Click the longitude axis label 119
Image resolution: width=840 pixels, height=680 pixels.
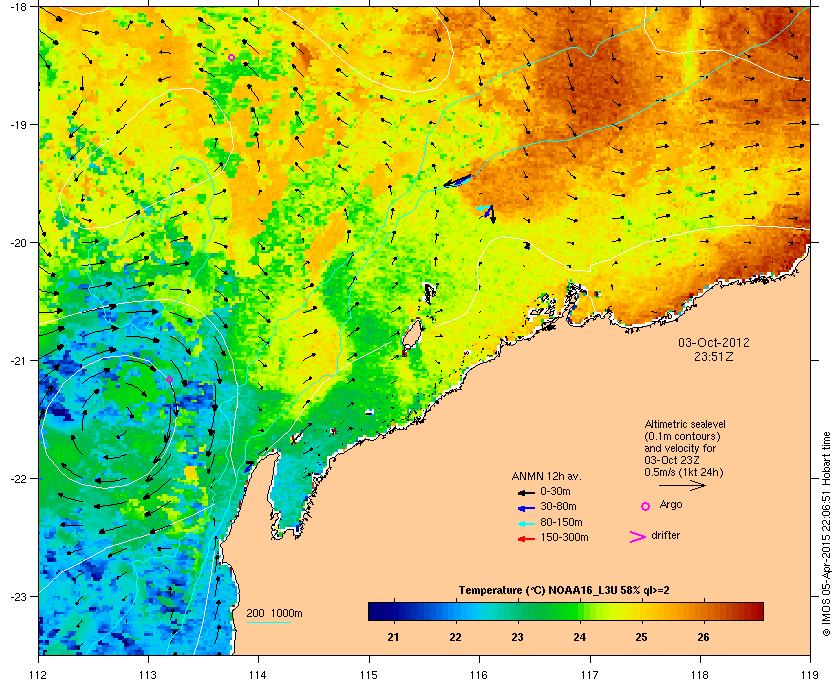(810, 674)
